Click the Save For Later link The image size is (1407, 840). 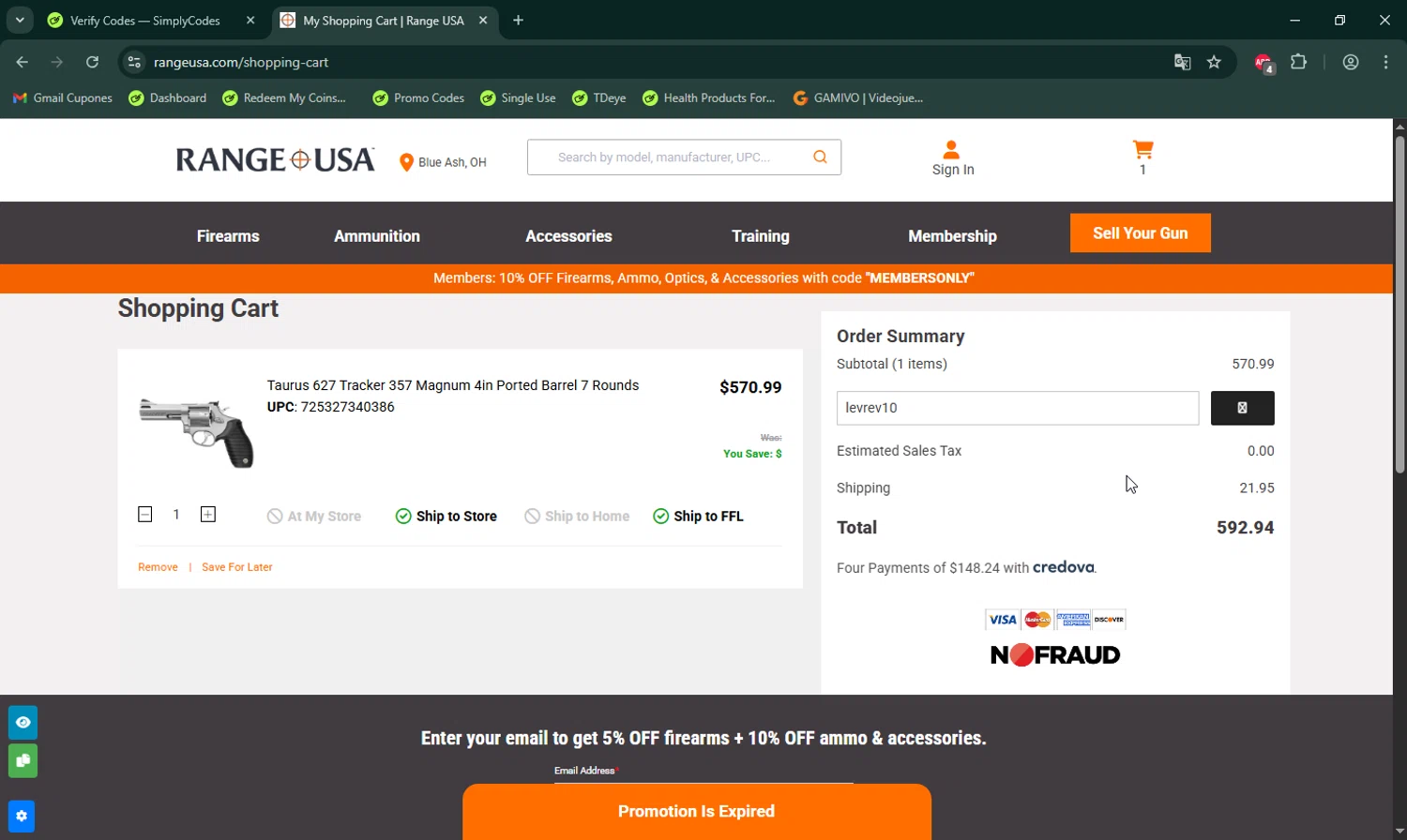pyautogui.click(x=237, y=567)
